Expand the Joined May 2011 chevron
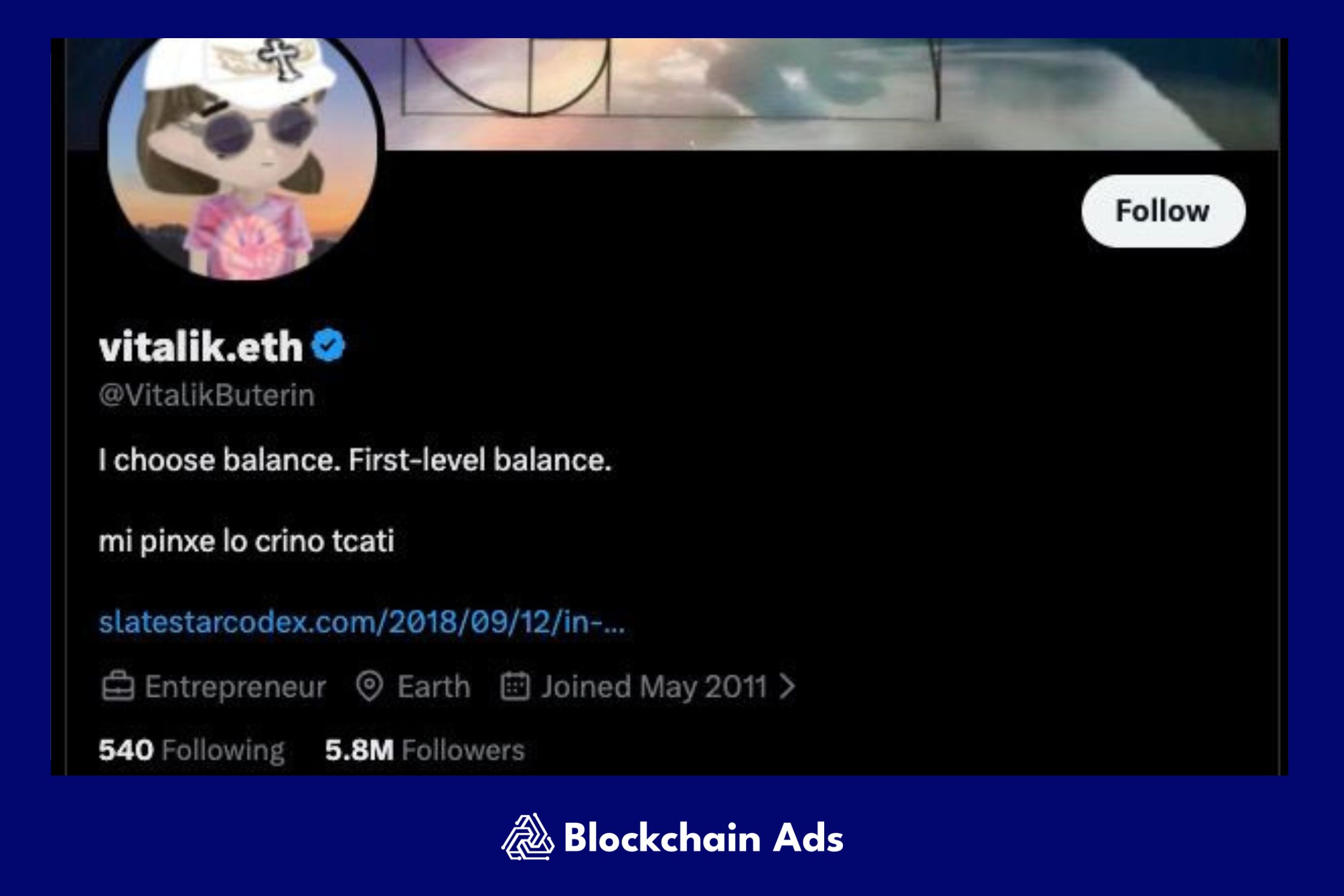Image resolution: width=1344 pixels, height=896 pixels. point(788,686)
